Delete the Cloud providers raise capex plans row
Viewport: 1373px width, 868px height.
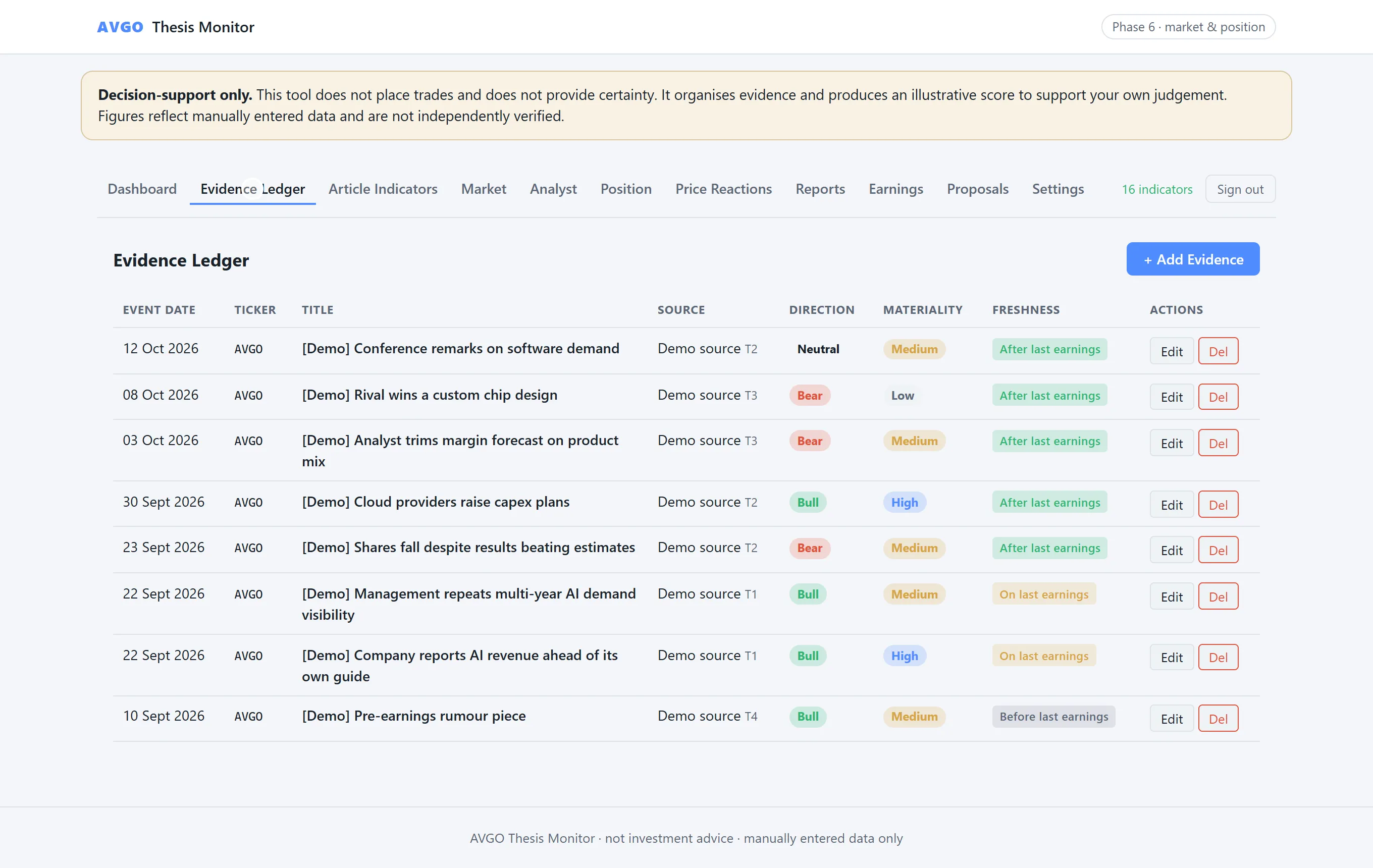tap(1218, 504)
